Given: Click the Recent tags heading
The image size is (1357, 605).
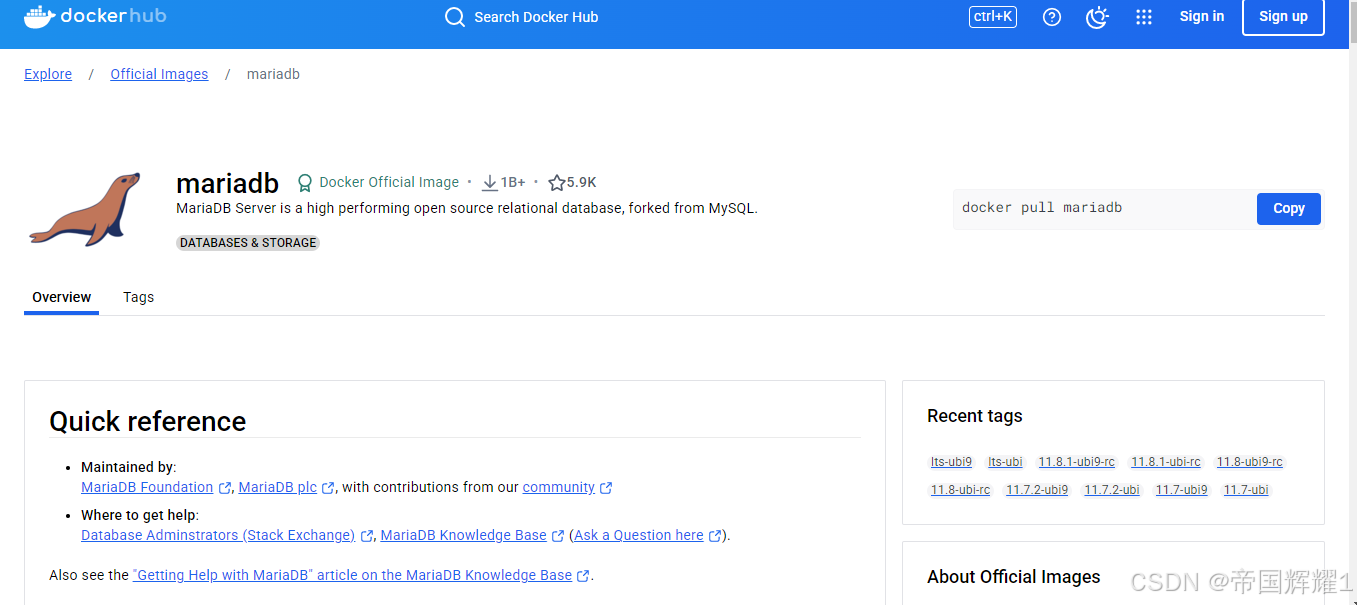Looking at the screenshot, I should point(975,416).
